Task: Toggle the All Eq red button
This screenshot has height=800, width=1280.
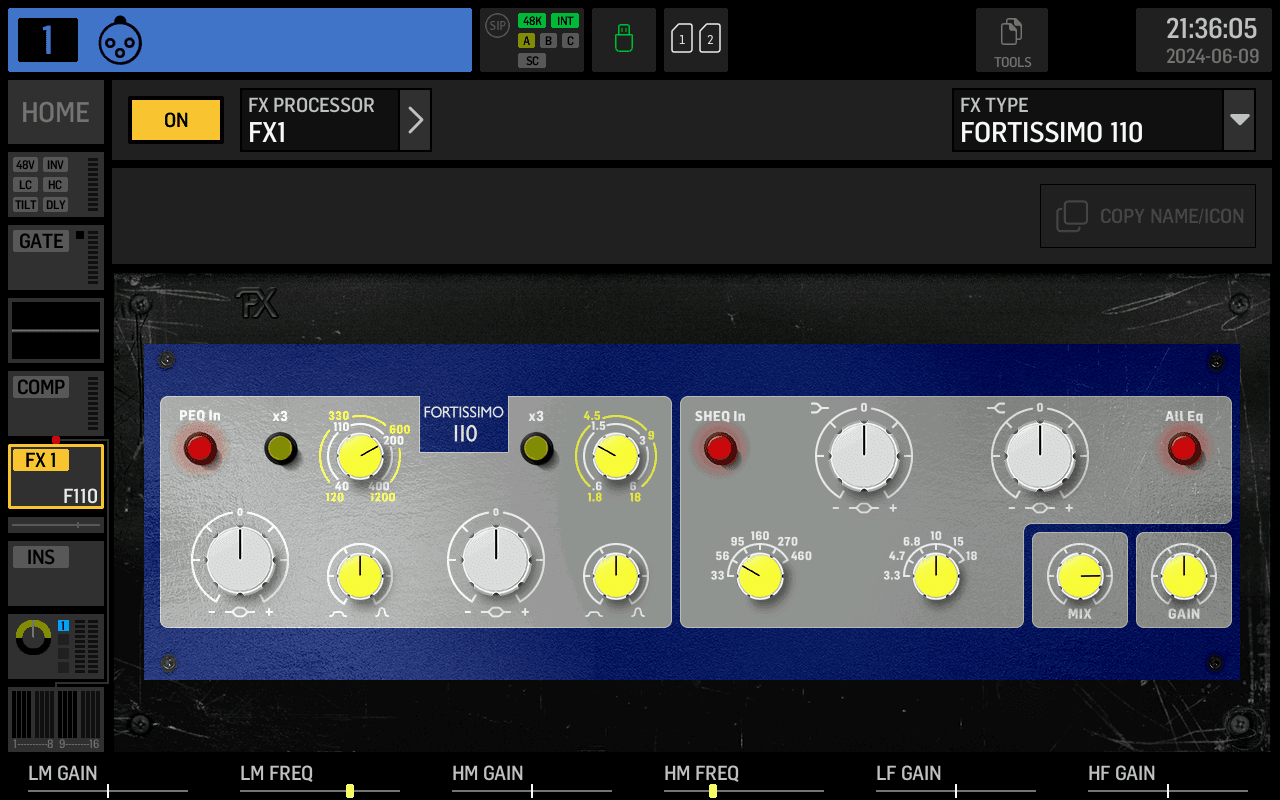Action: [x=1184, y=449]
